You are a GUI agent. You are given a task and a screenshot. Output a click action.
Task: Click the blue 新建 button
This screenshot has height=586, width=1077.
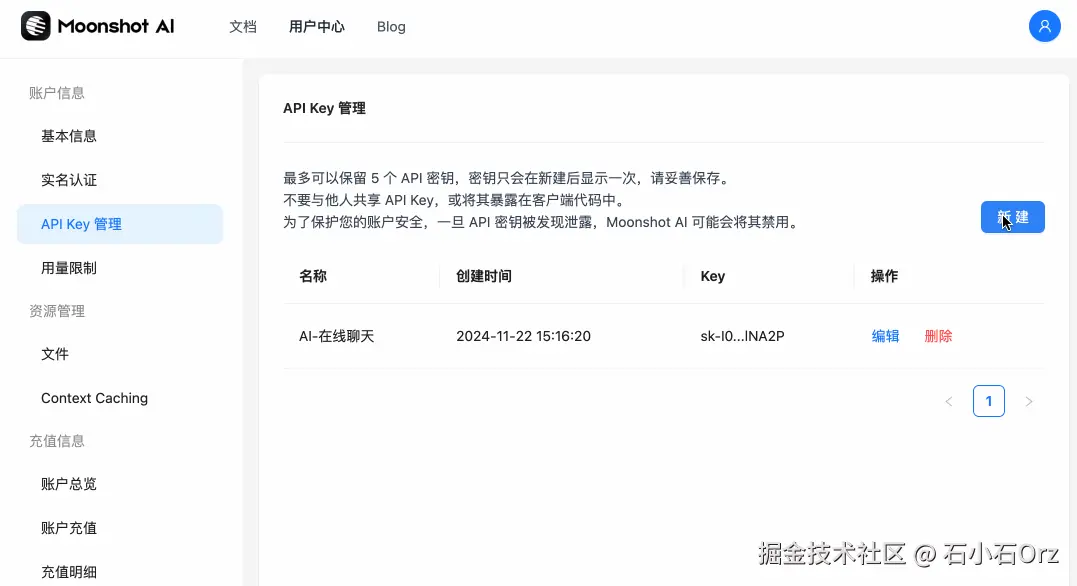[1012, 217]
